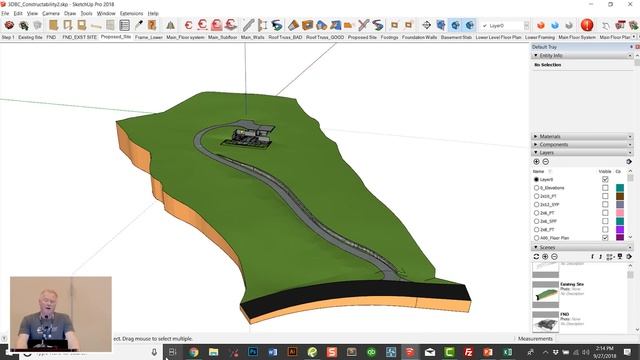This screenshot has height=360, width=640.
Task: Click the crossed-tools icon in the toolbar
Action: (x=363, y=25)
